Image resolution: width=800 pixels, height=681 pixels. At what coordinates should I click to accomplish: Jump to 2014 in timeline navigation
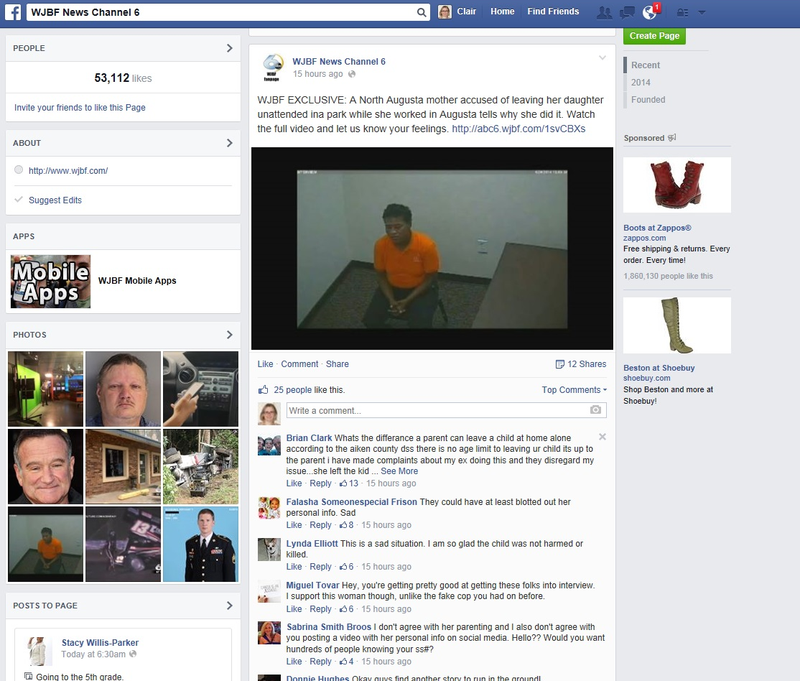coord(641,83)
